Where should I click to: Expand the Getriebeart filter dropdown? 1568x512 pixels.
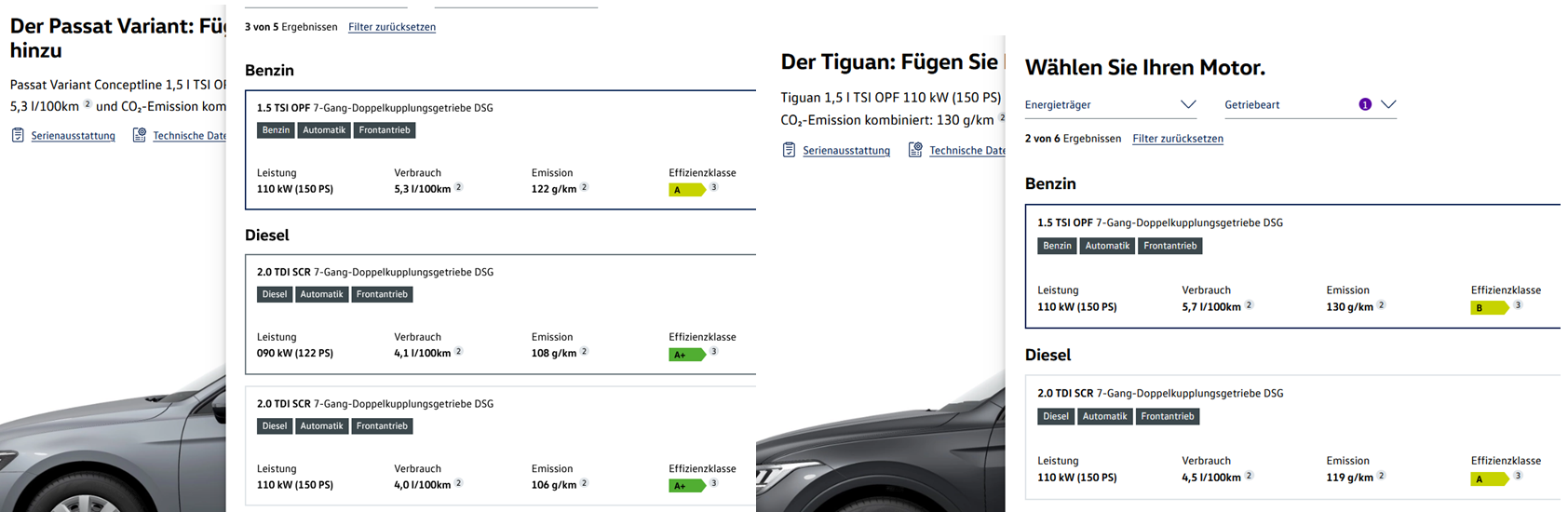tap(1310, 105)
